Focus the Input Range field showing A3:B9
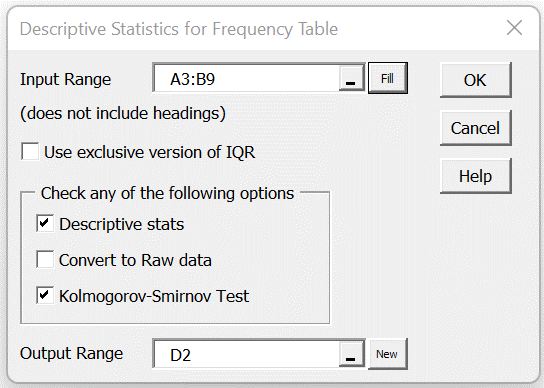The width and height of the screenshot is (544, 388). point(246,79)
